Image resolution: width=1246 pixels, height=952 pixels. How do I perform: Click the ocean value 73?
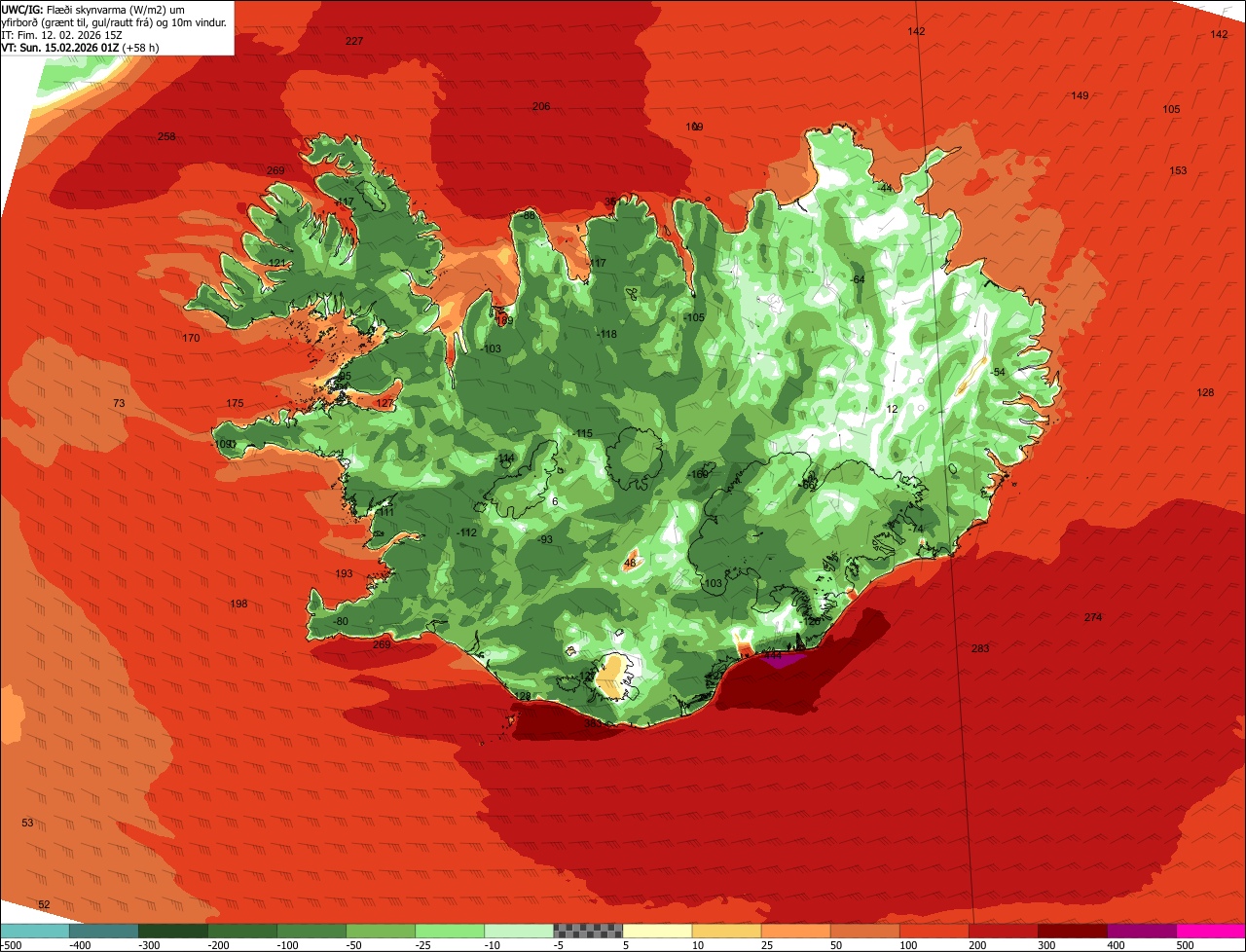[x=119, y=403]
